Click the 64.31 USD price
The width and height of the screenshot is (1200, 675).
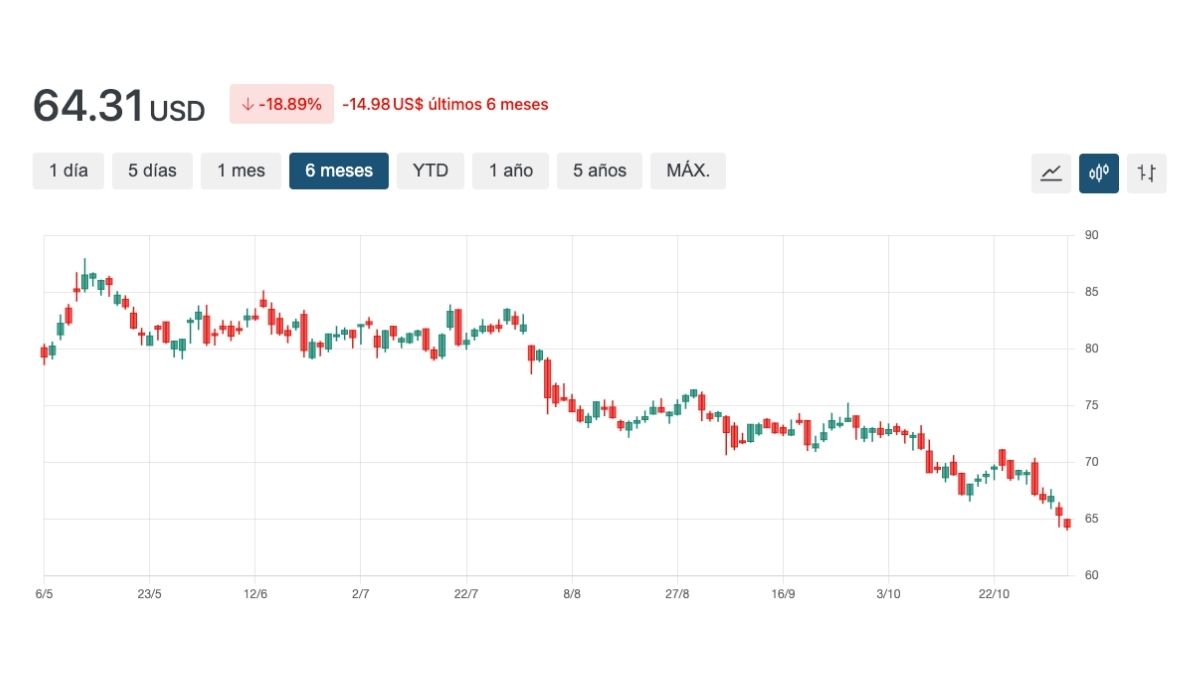click(x=118, y=106)
